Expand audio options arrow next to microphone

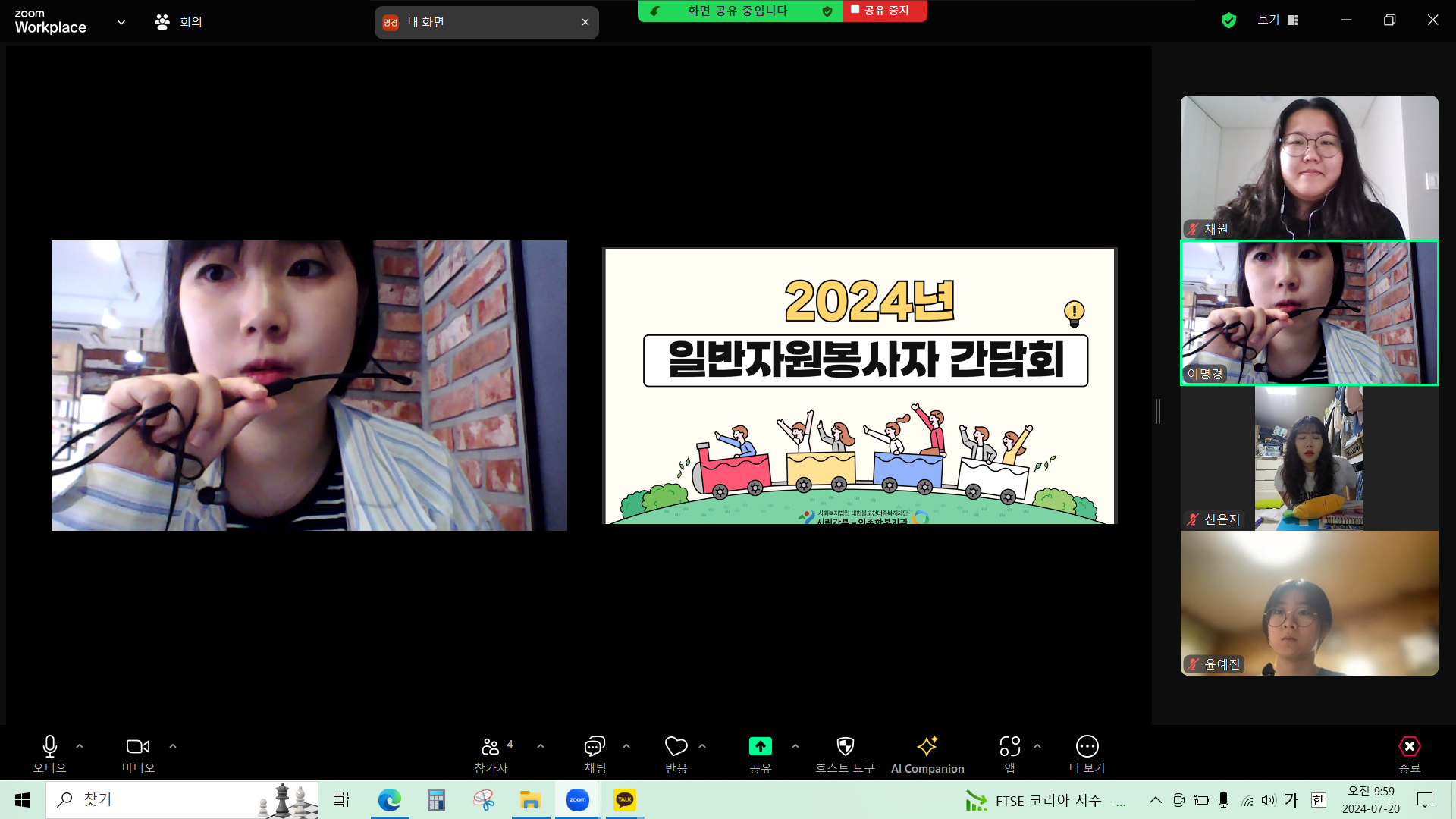(80, 746)
